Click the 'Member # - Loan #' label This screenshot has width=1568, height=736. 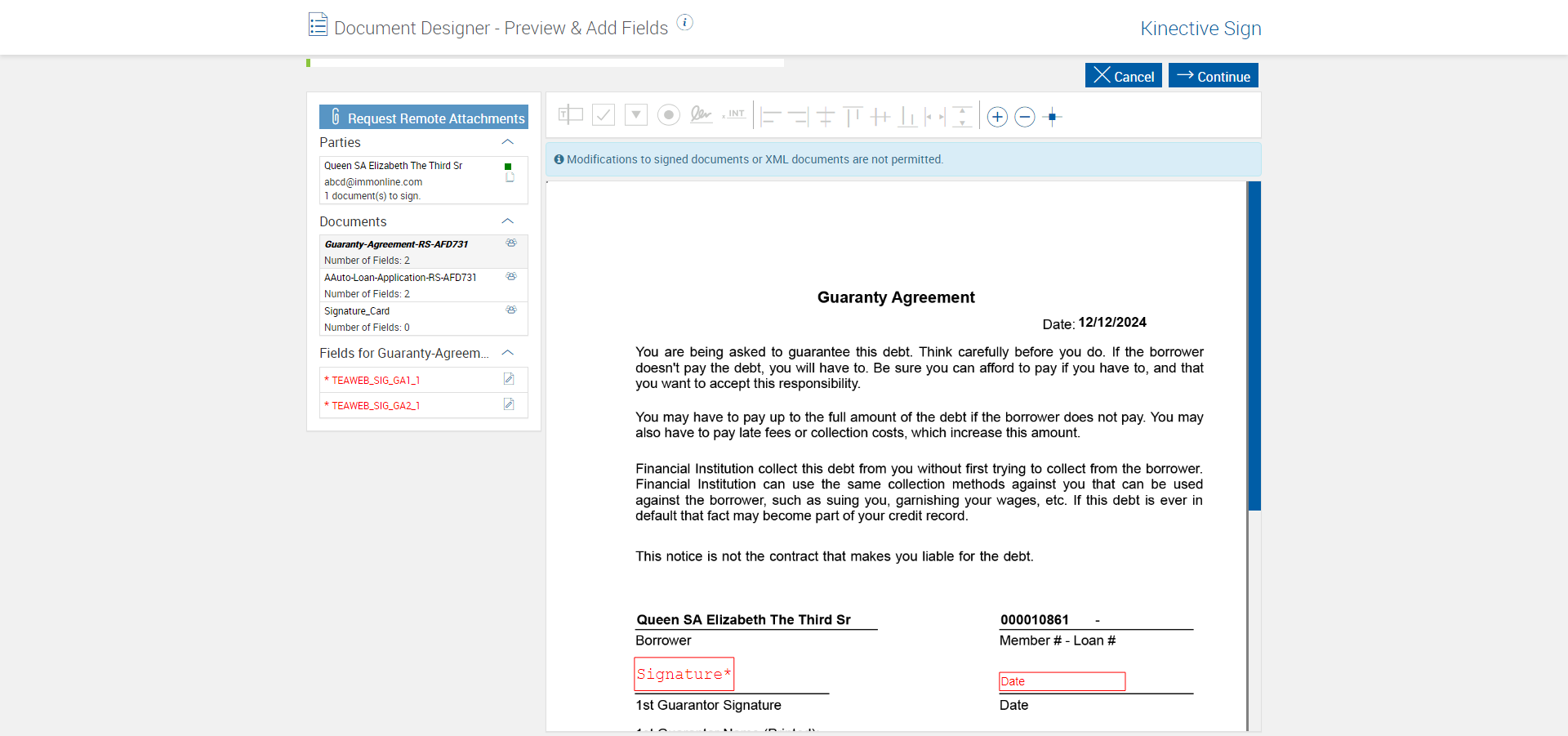point(1058,640)
